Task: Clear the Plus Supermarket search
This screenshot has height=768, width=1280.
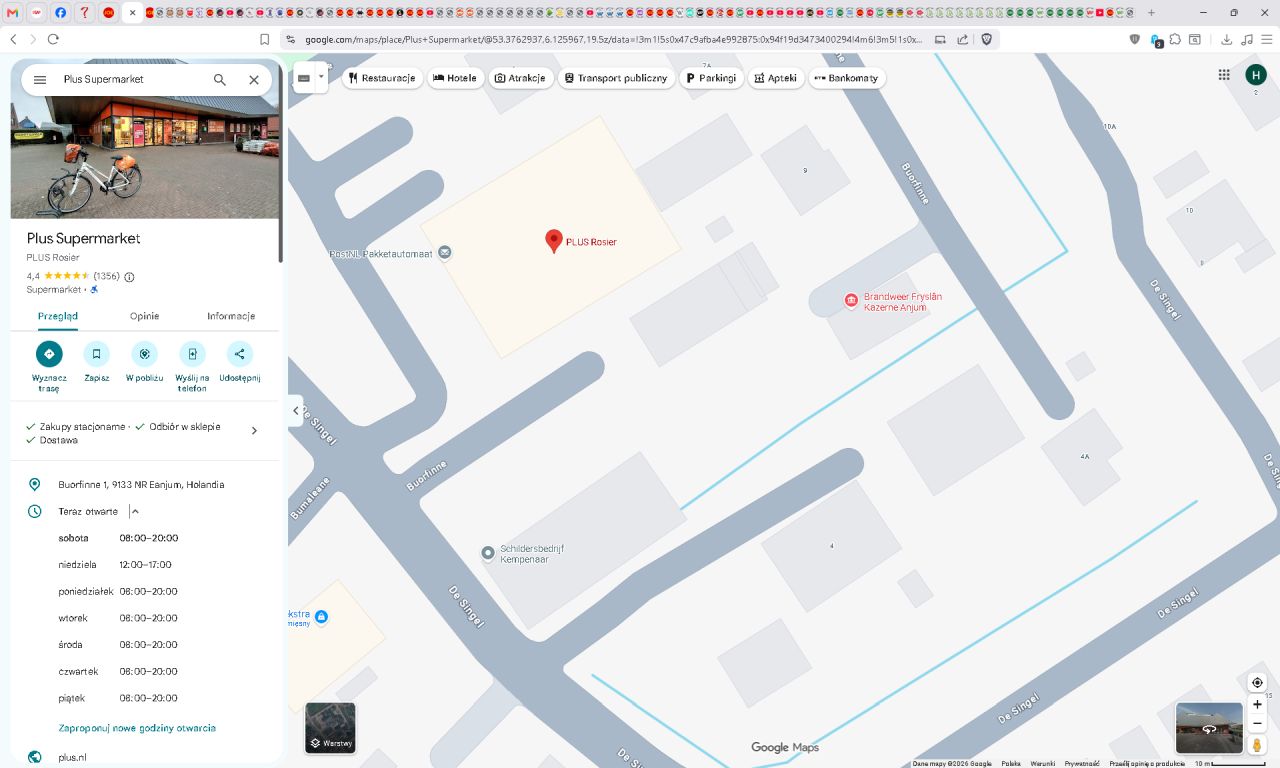Action: tap(254, 79)
